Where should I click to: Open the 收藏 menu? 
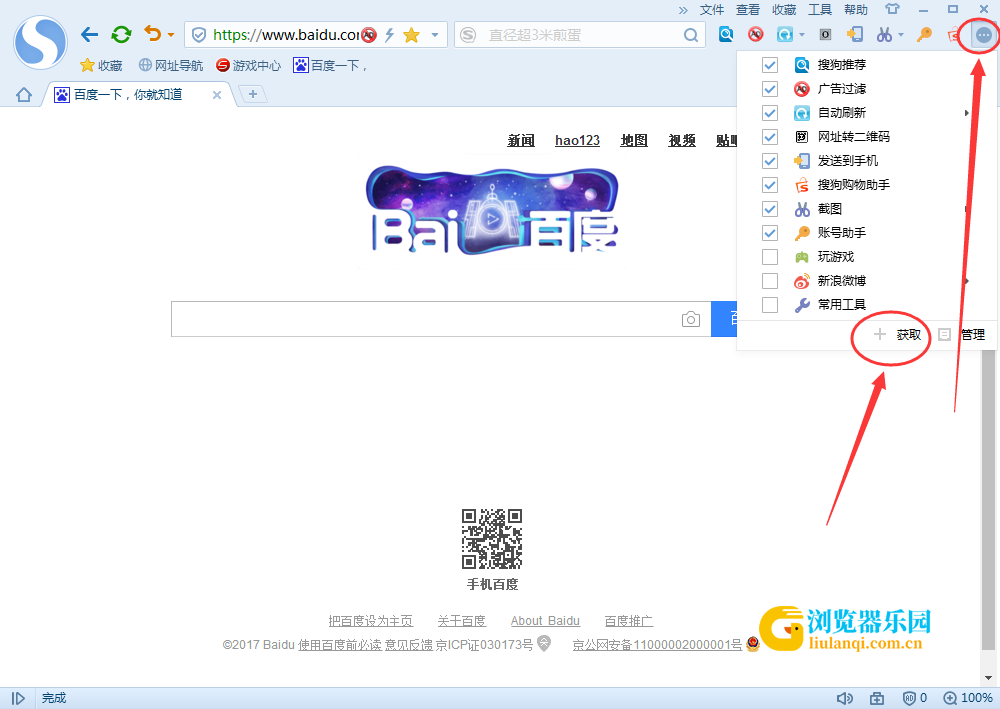tap(784, 10)
